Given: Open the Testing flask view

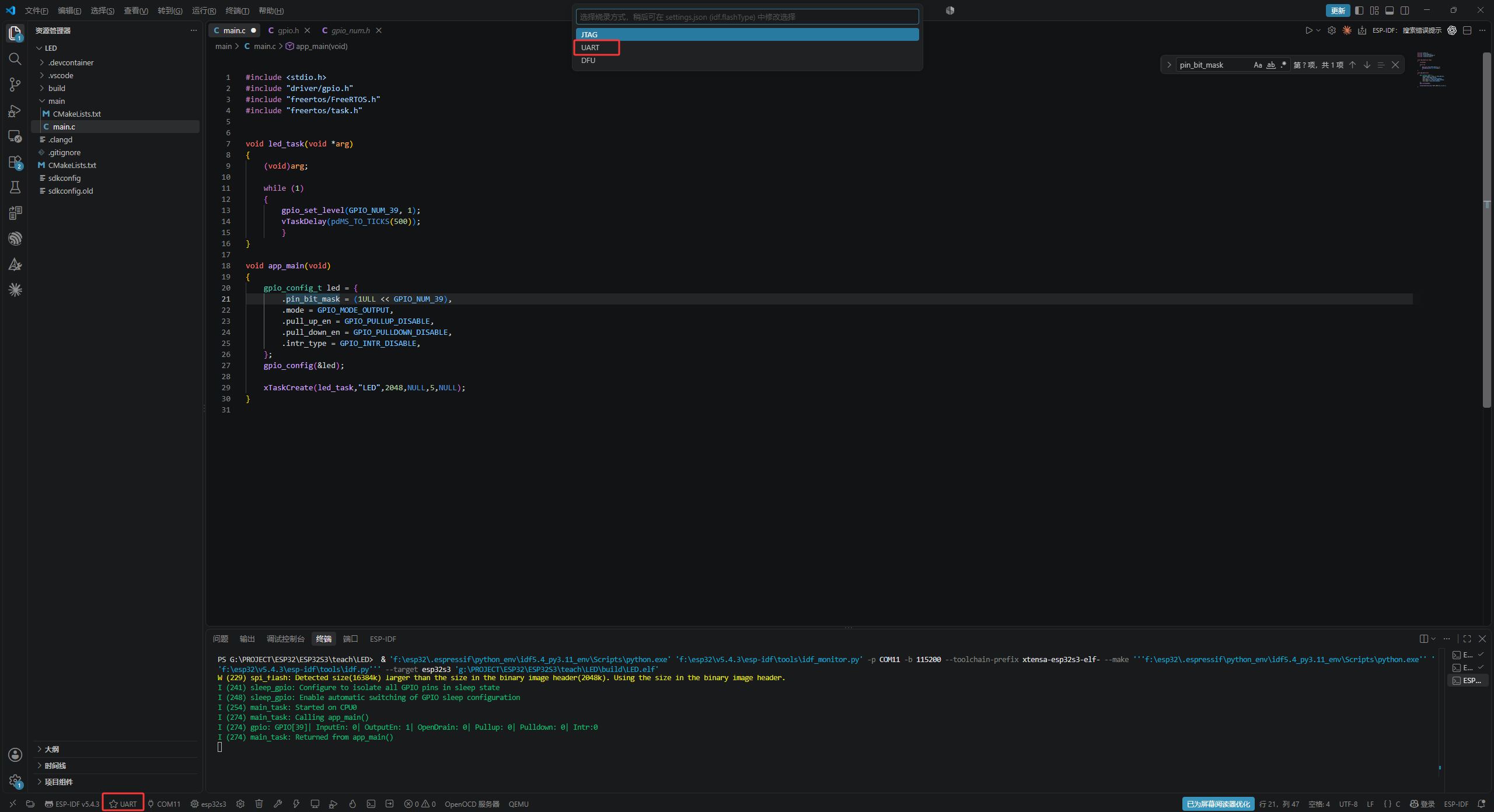Looking at the screenshot, I should point(15,187).
